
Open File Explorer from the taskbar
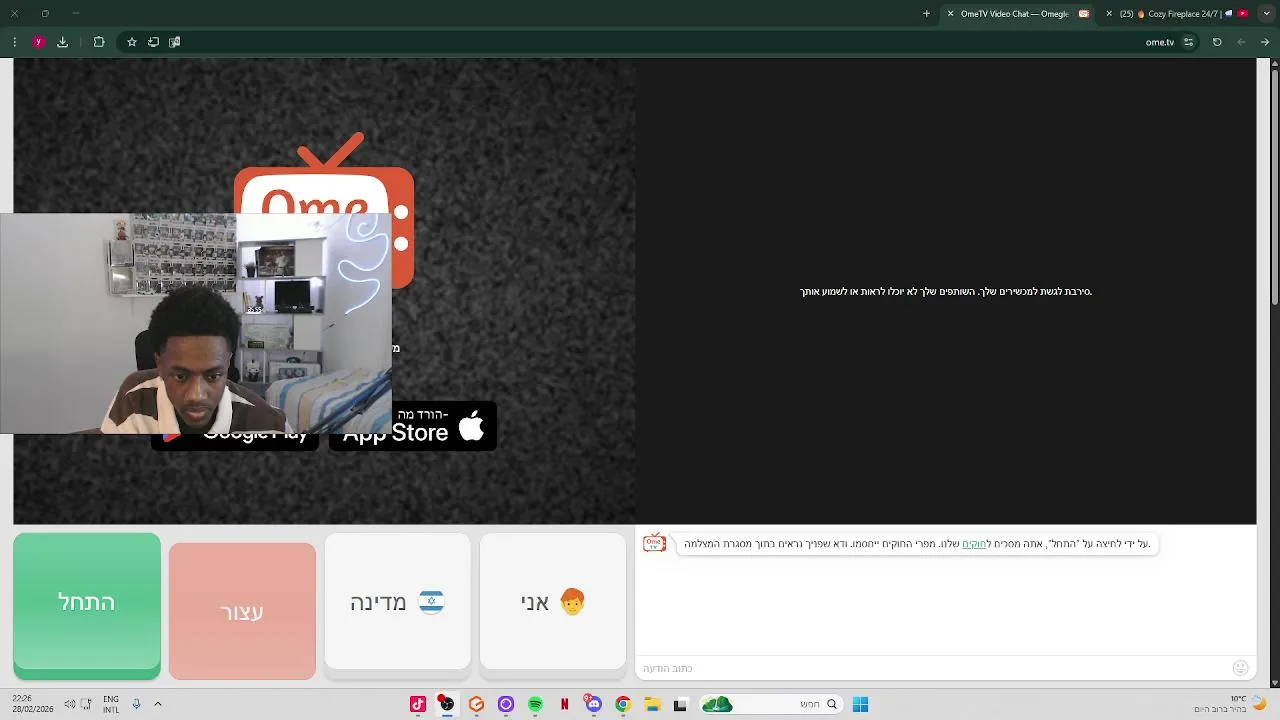click(x=652, y=704)
